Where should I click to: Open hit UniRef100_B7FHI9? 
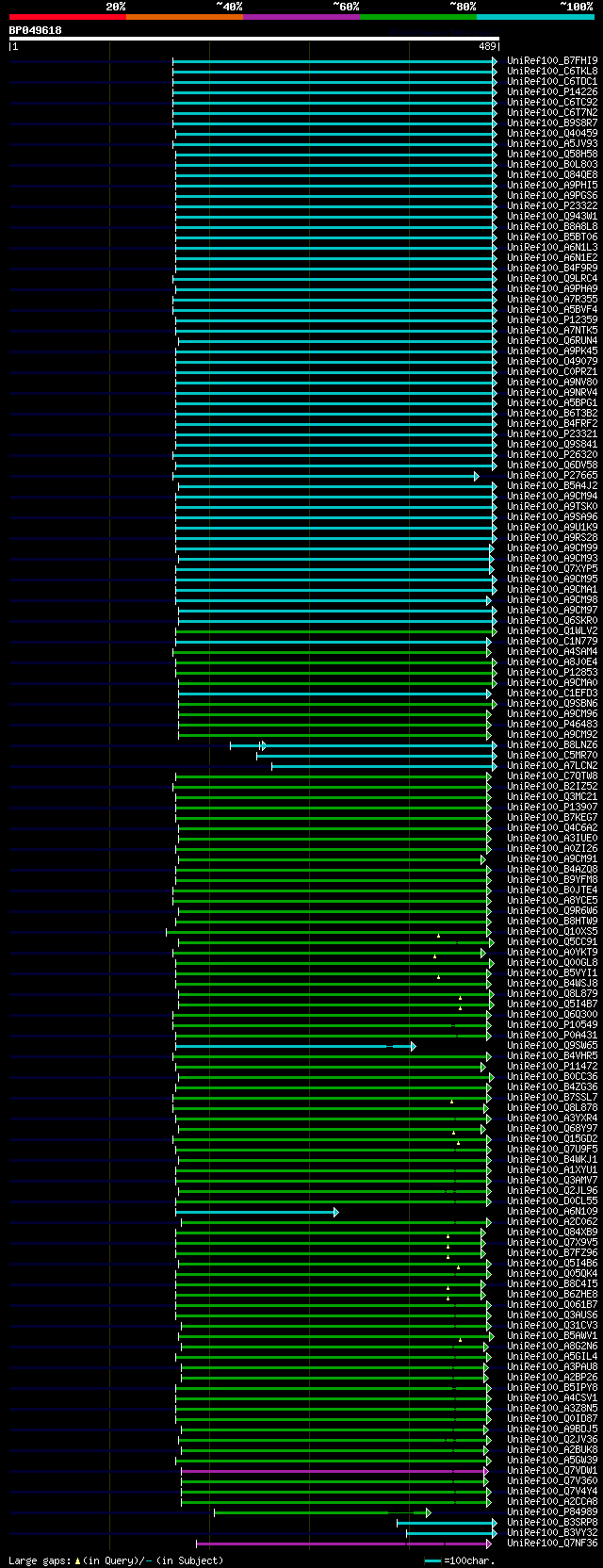552,60
